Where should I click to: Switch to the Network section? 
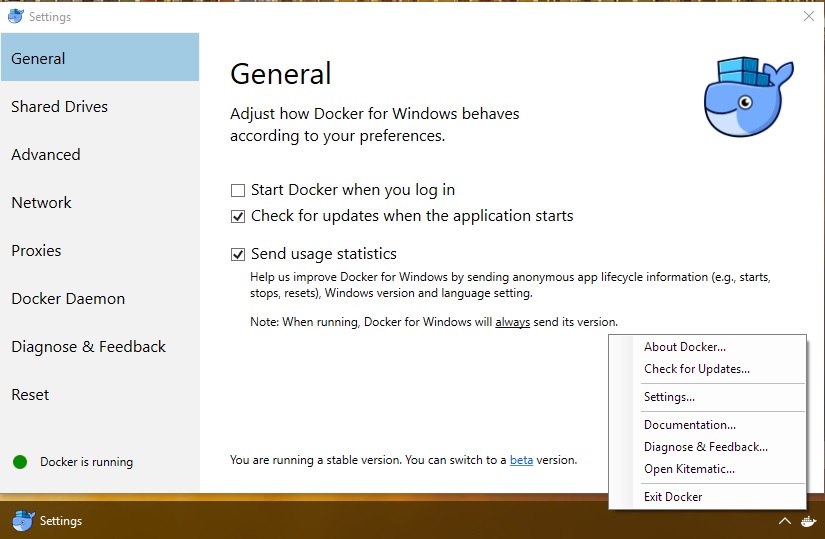[100, 202]
